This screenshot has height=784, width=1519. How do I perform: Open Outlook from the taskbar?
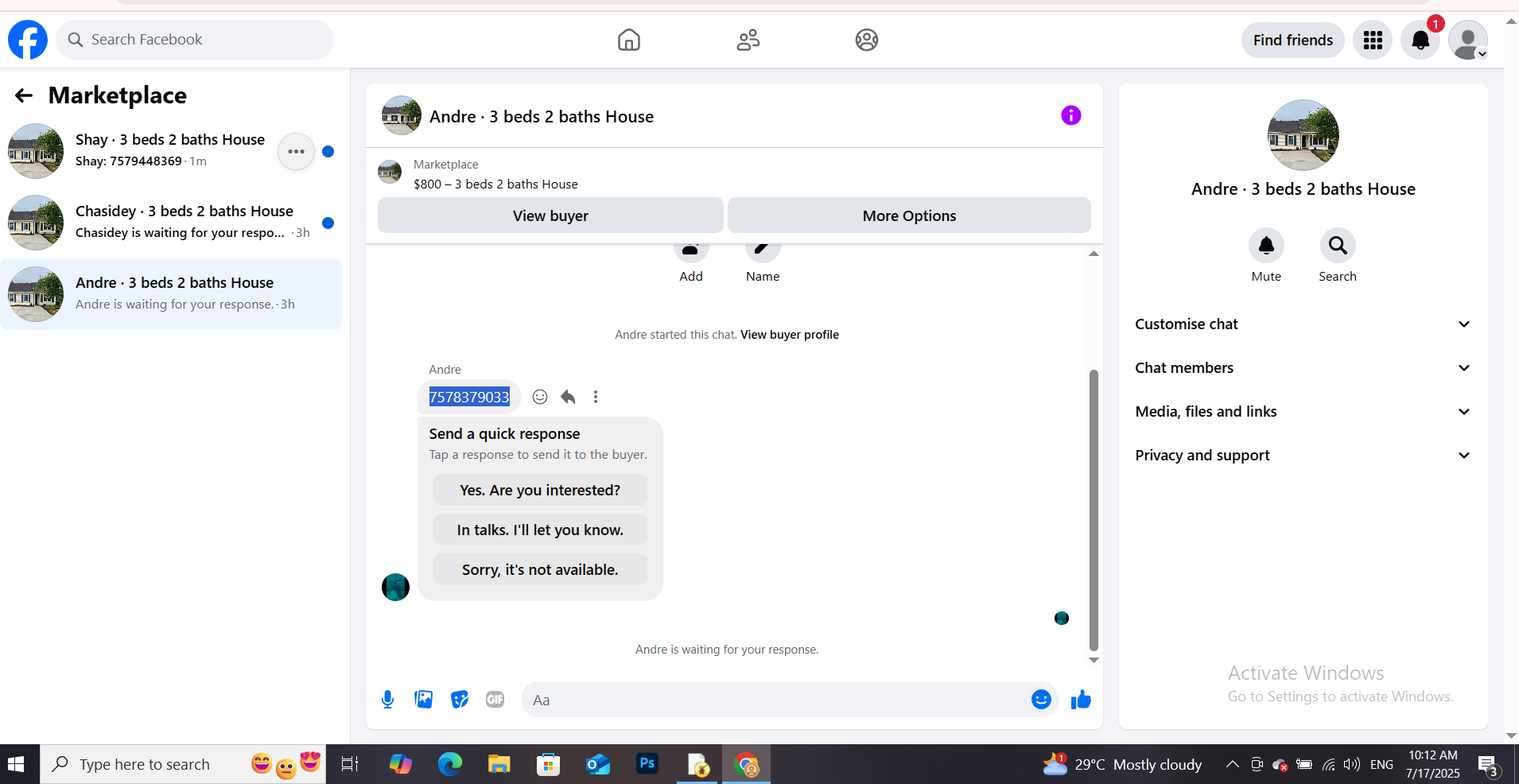pos(598,764)
